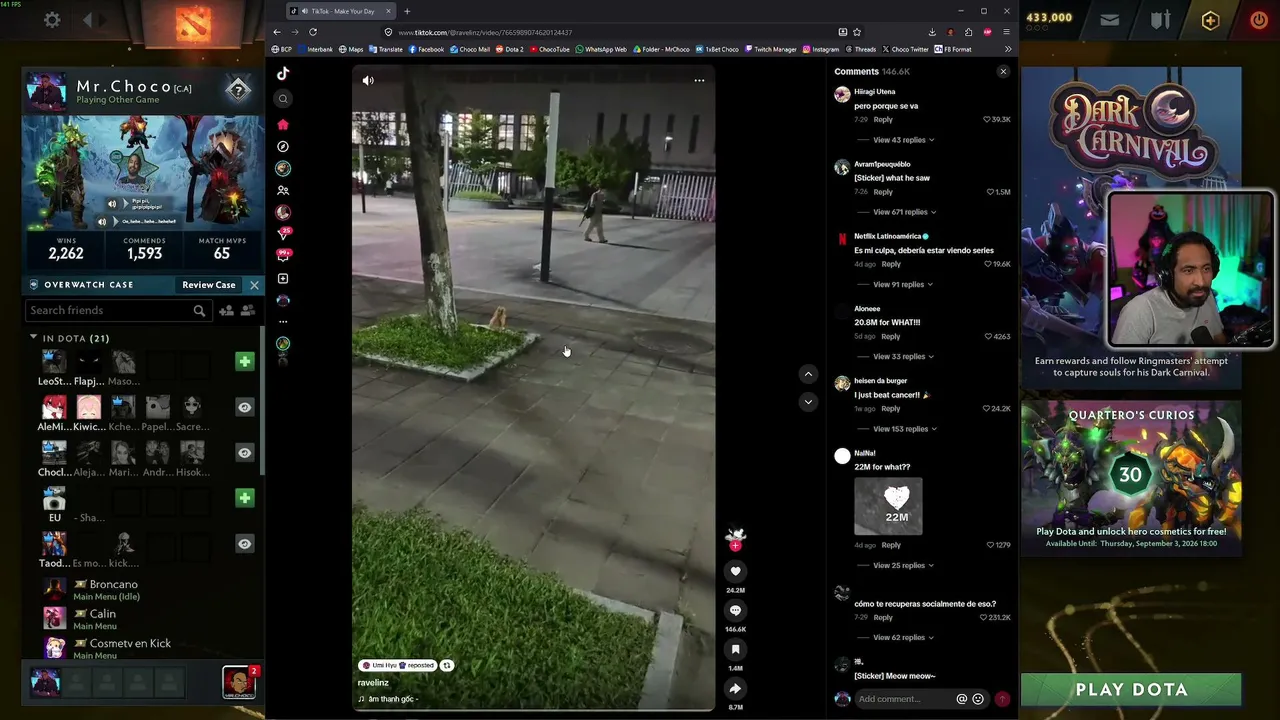Reload the page in the browser
This screenshot has width=1280, height=720.
313,32
